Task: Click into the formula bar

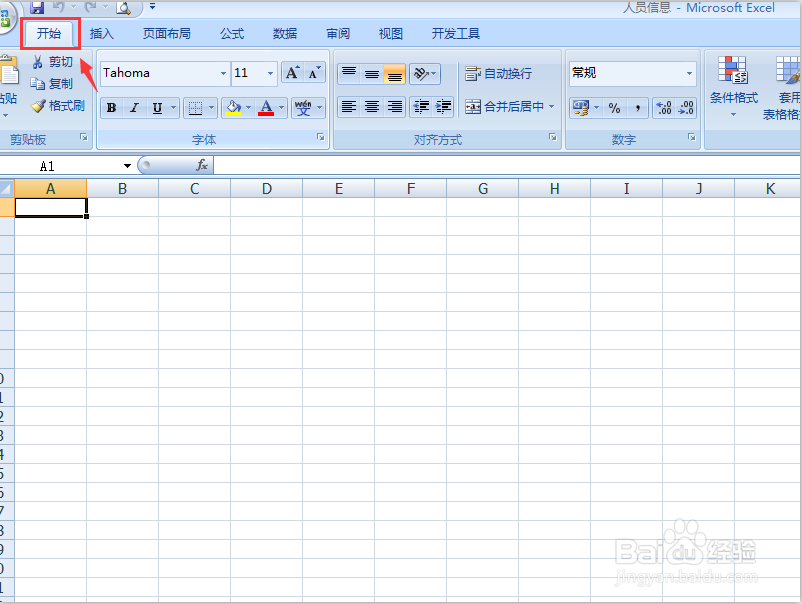Action: tap(506, 165)
